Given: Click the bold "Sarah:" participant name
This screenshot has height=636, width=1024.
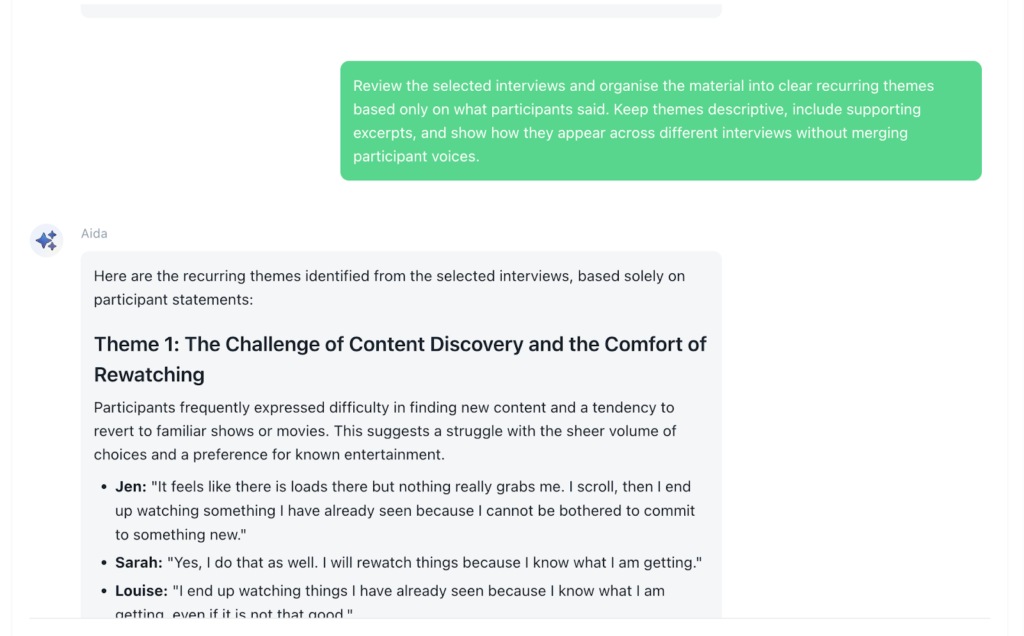Looking at the screenshot, I should point(139,563).
